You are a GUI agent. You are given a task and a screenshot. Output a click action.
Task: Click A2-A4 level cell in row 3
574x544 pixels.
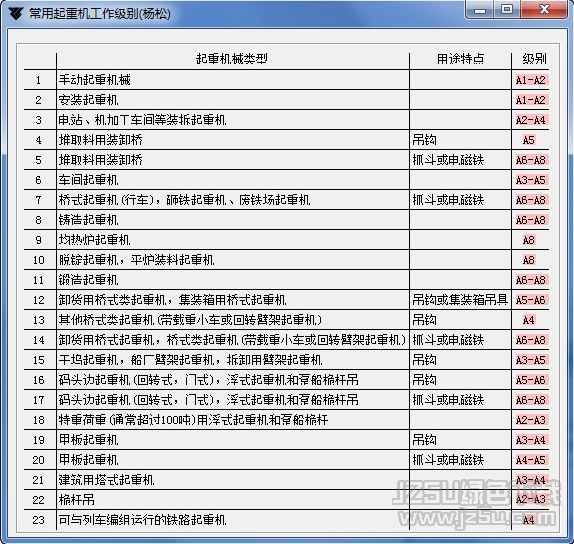tap(530, 120)
